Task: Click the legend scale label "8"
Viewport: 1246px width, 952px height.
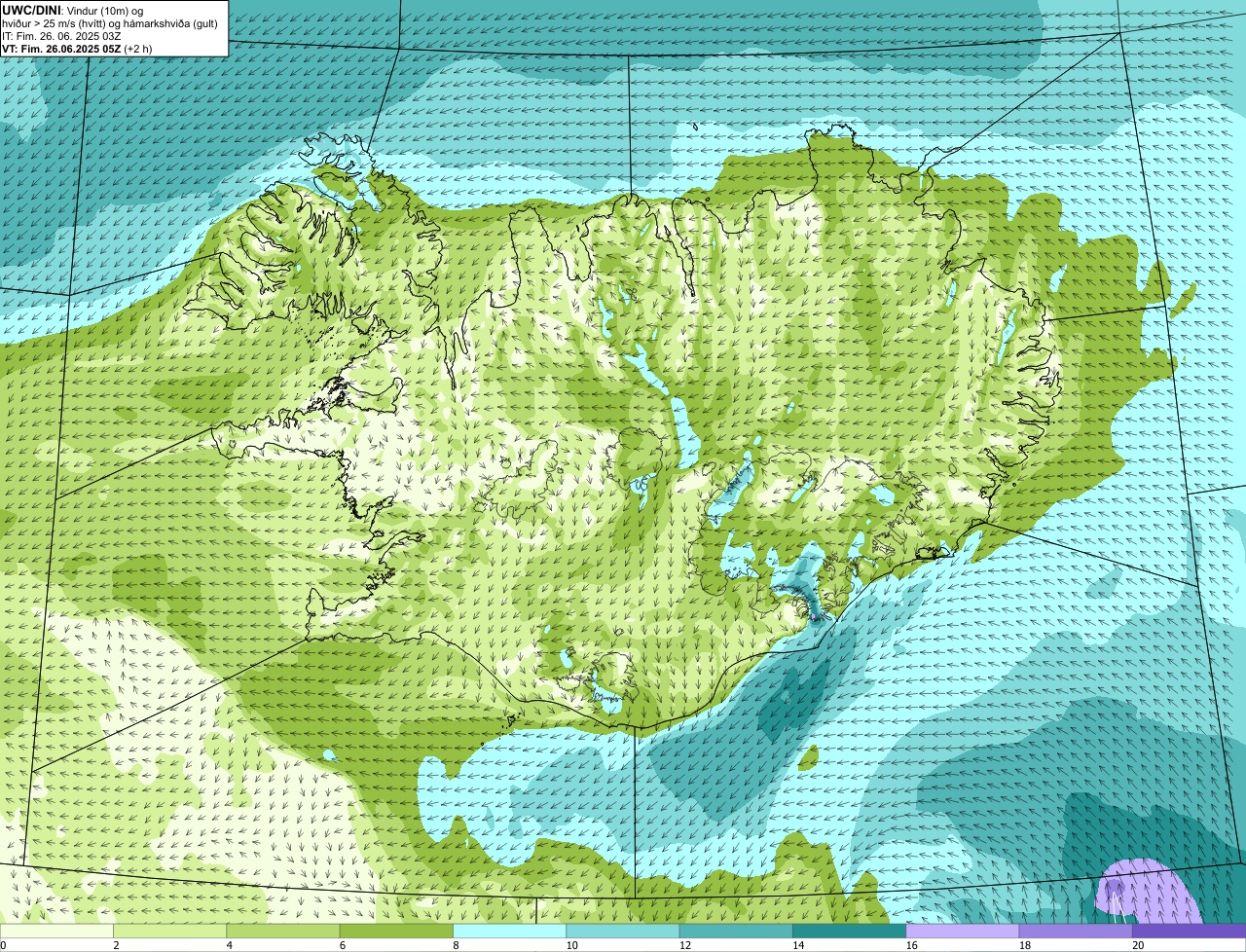Action: point(456,945)
